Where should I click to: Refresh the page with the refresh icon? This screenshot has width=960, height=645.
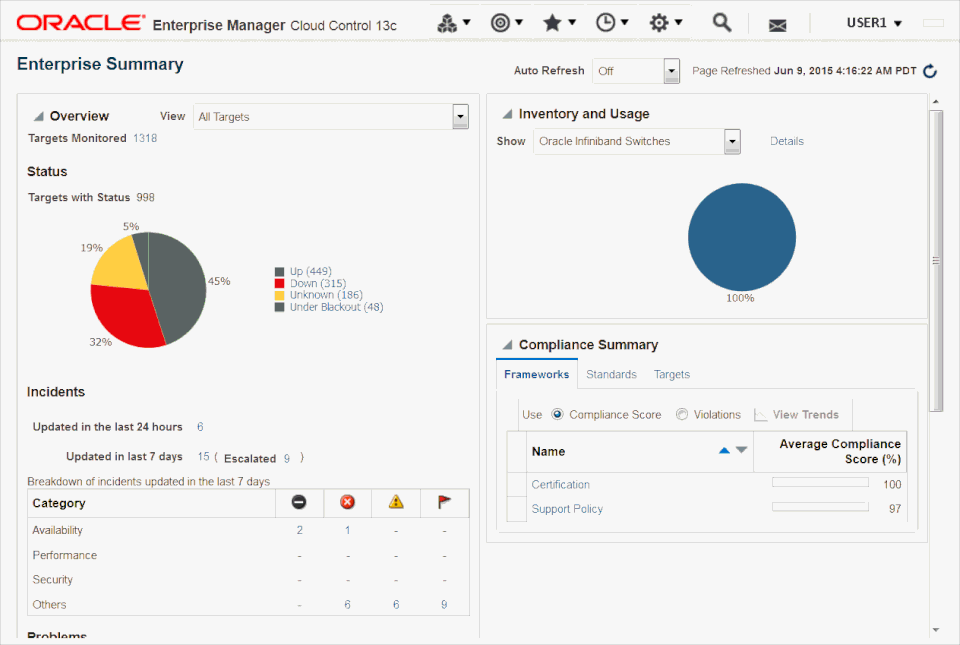[930, 71]
